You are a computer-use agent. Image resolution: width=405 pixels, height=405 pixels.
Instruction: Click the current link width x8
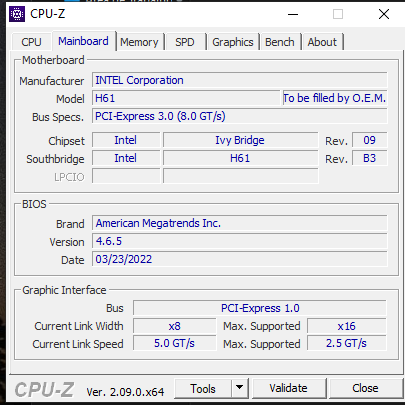(175, 326)
